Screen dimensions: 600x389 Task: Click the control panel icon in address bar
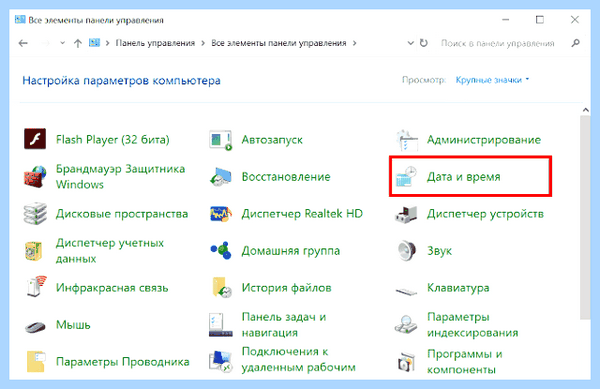[94, 43]
